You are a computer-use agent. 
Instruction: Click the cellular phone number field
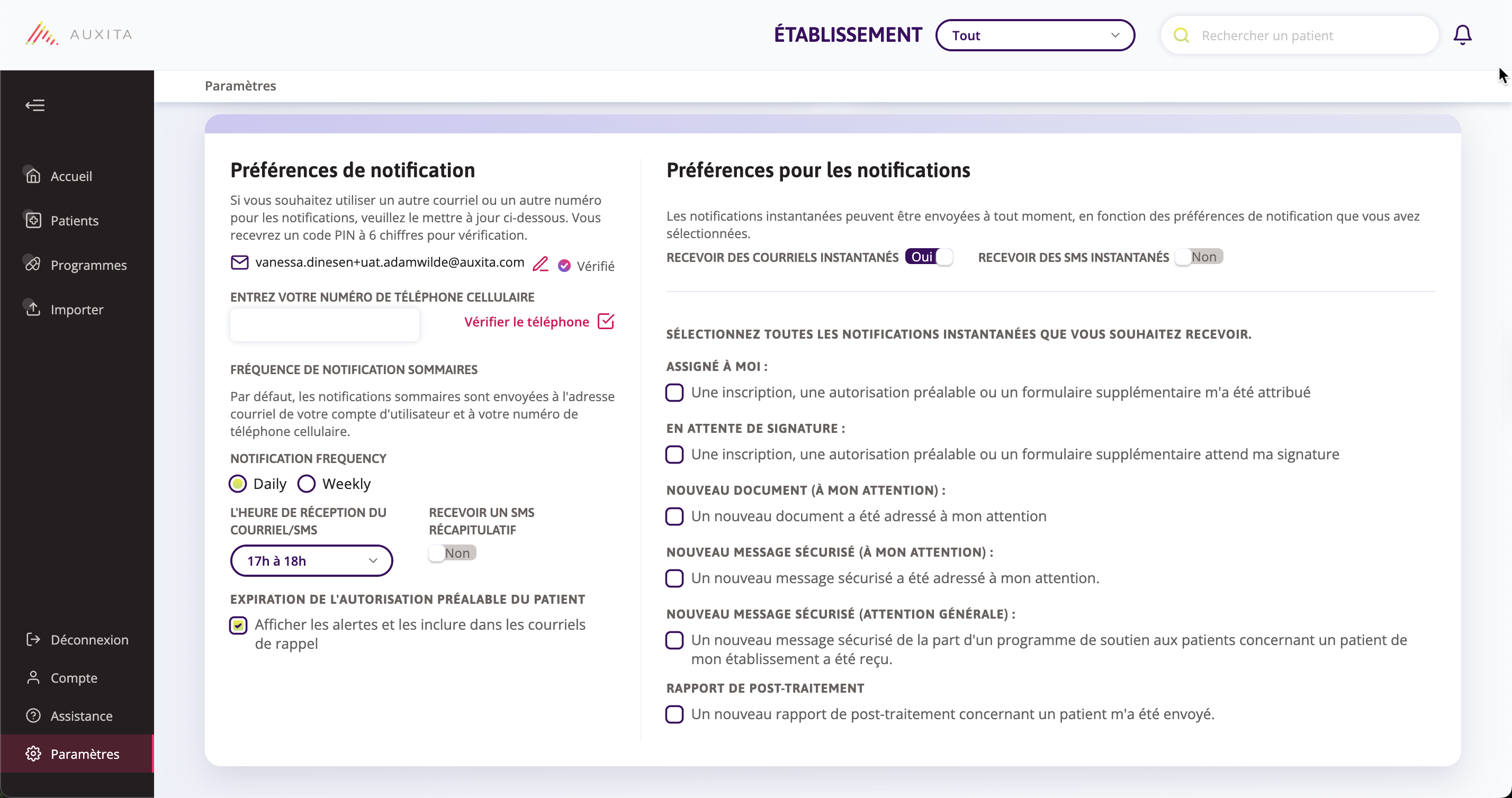tap(325, 324)
